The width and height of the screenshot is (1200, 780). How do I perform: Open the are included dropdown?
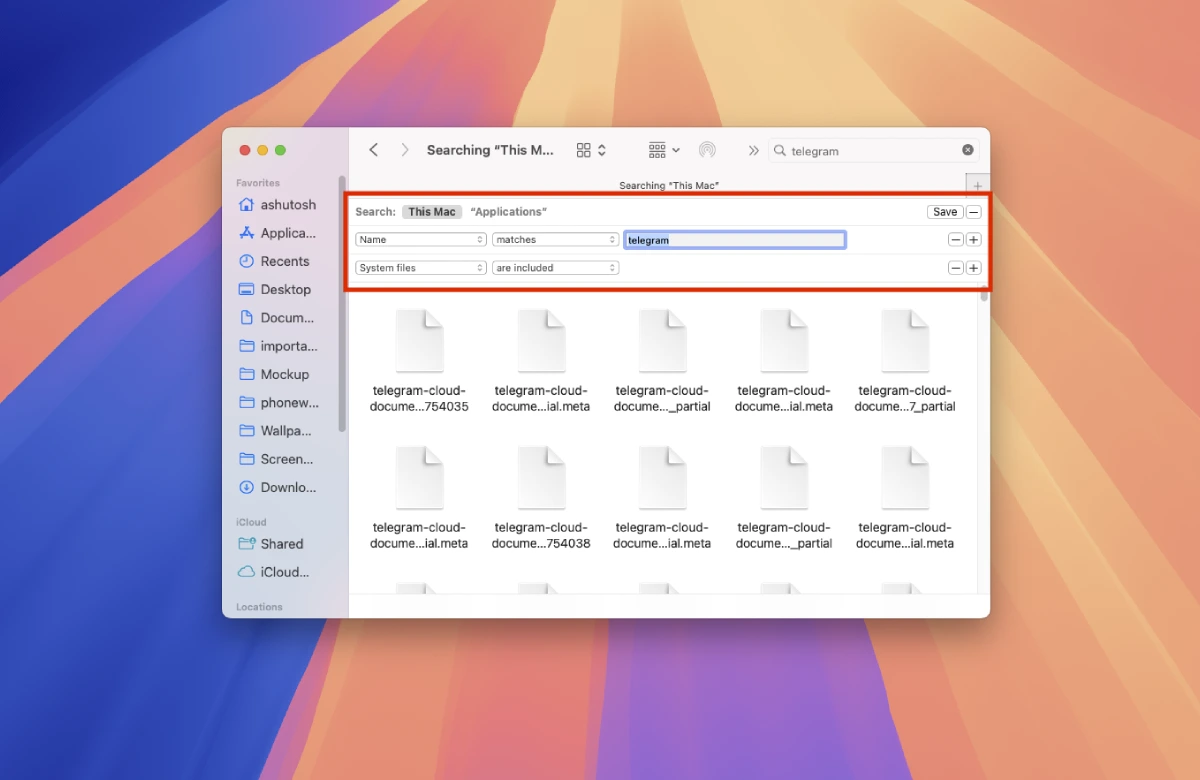point(556,268)
